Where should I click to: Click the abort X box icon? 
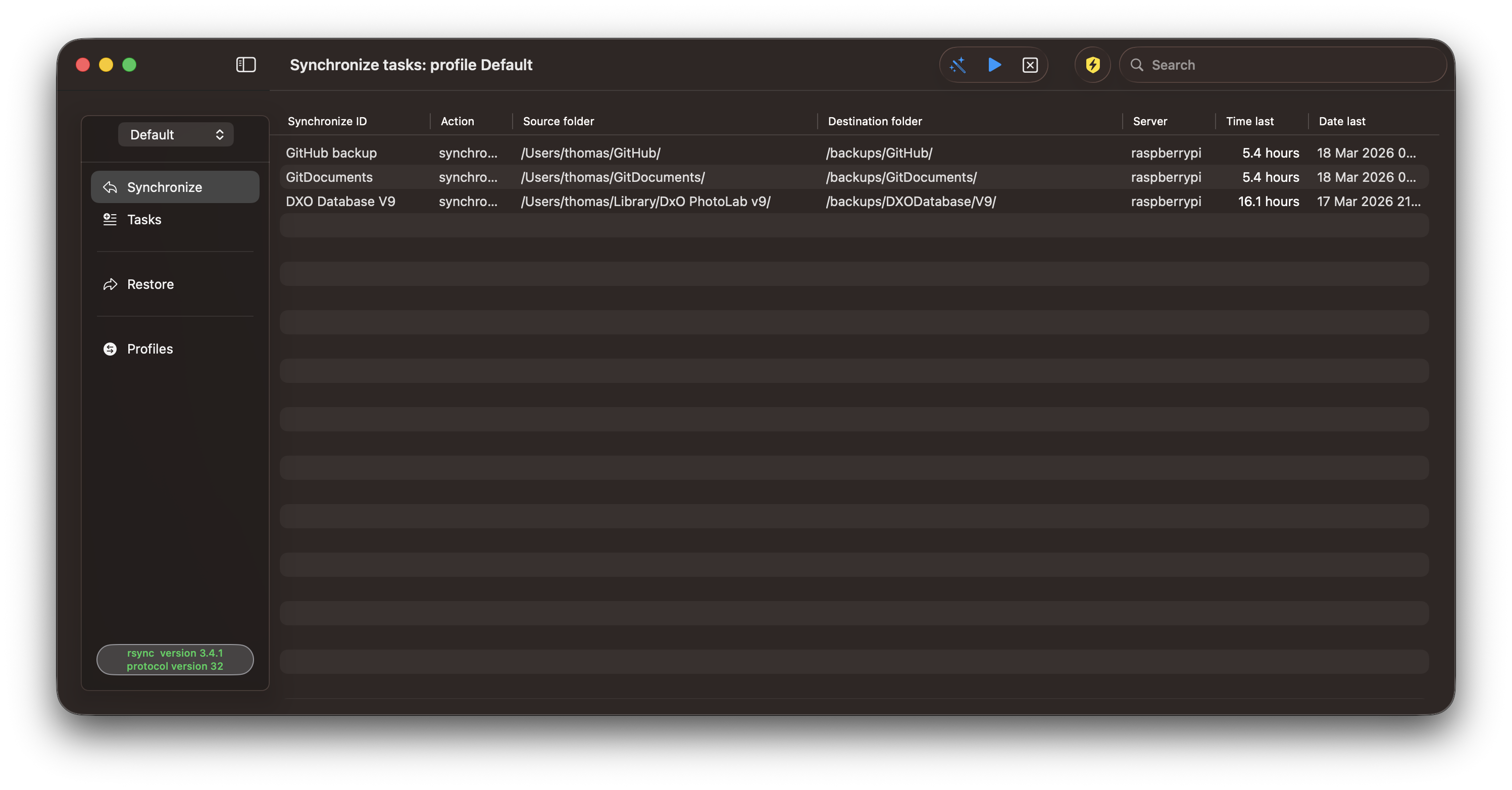tap(1030, 65)
